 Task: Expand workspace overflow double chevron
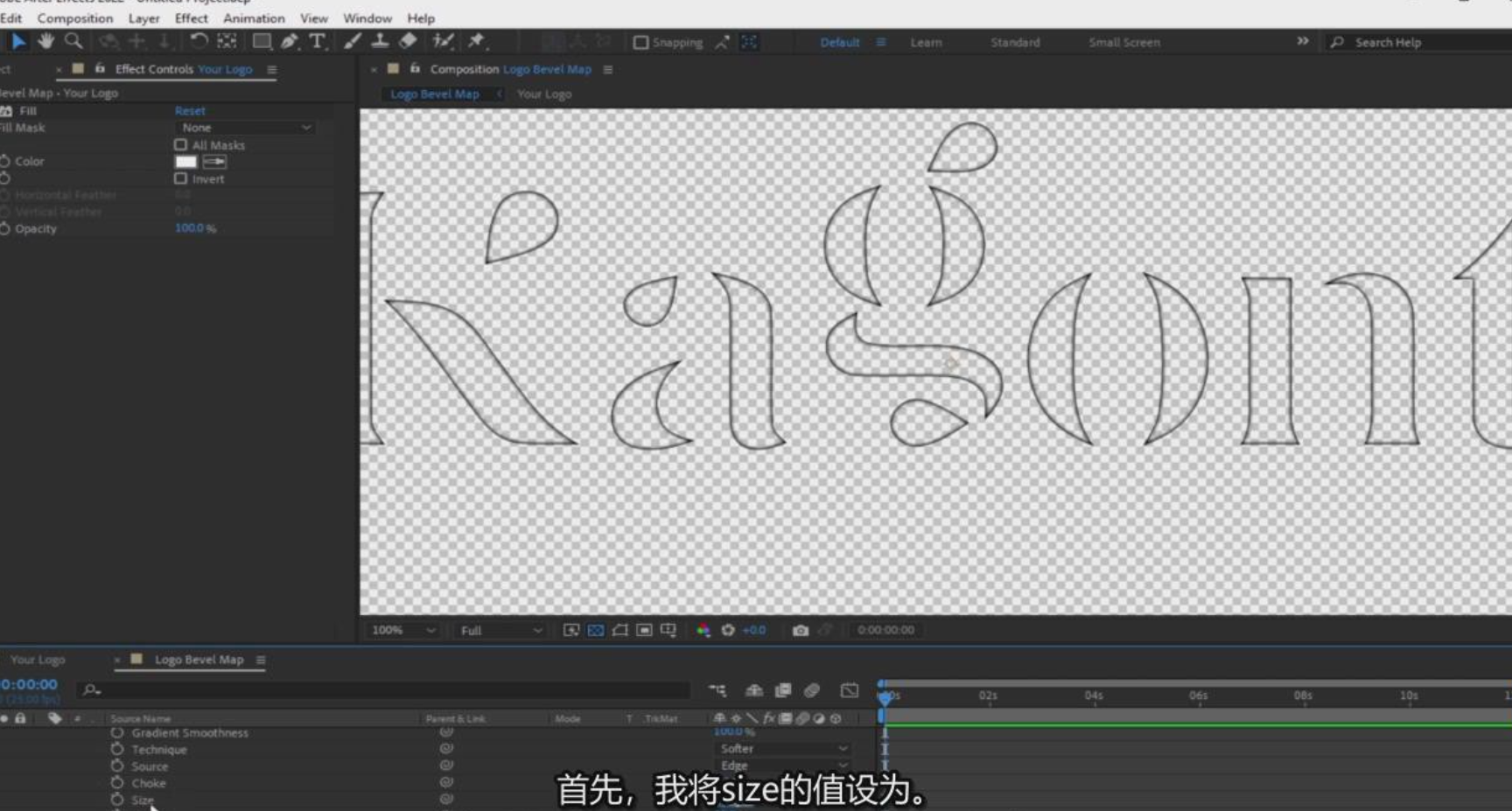point(1303,41)
